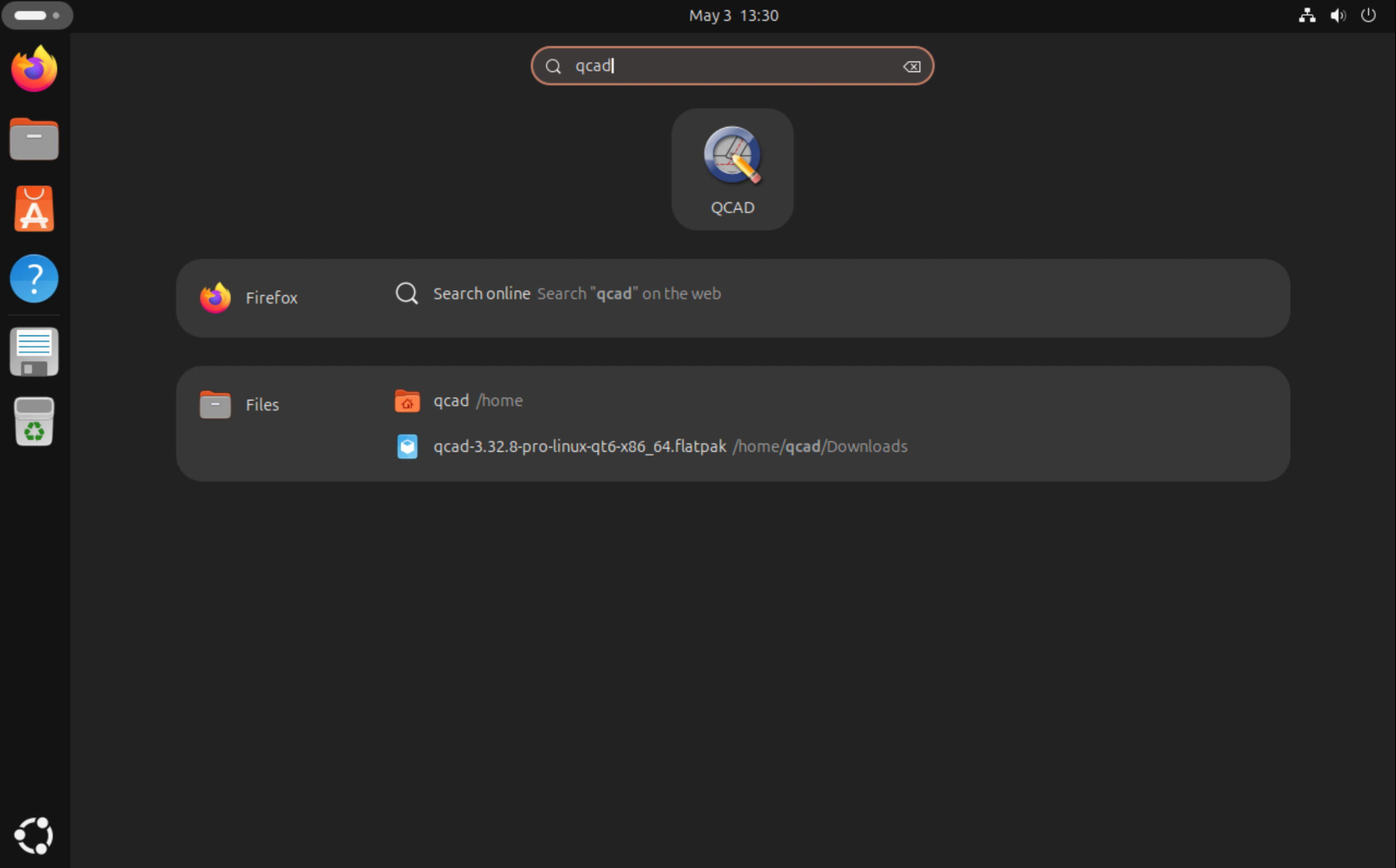The width and height of the screenshot is (1396, 868).
Task: Click inside the qcad search field
Action: coord(732,66)
